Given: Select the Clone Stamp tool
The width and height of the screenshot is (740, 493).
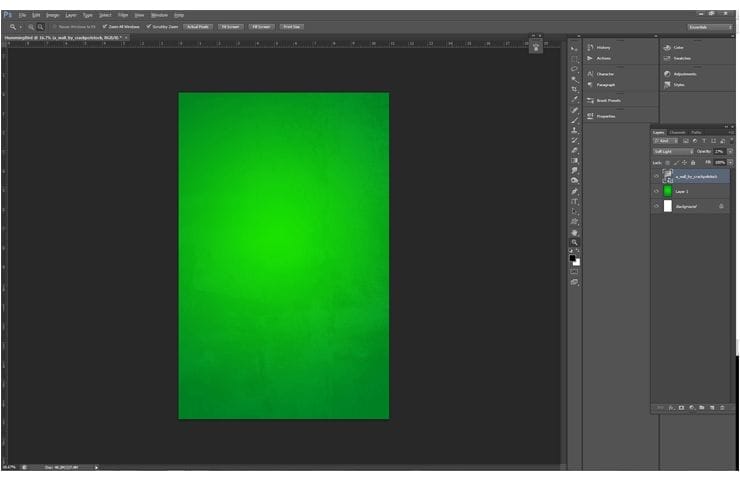Looking at the screenshot, I should [574, 130].
